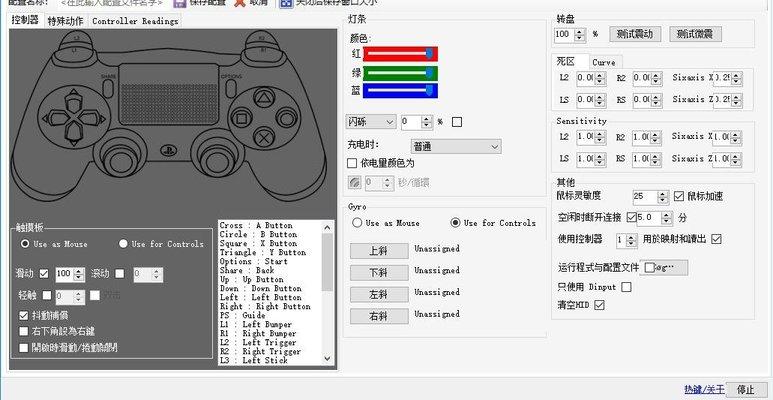Switch to the 控制器 tab
773x400 pixels.
26,20
